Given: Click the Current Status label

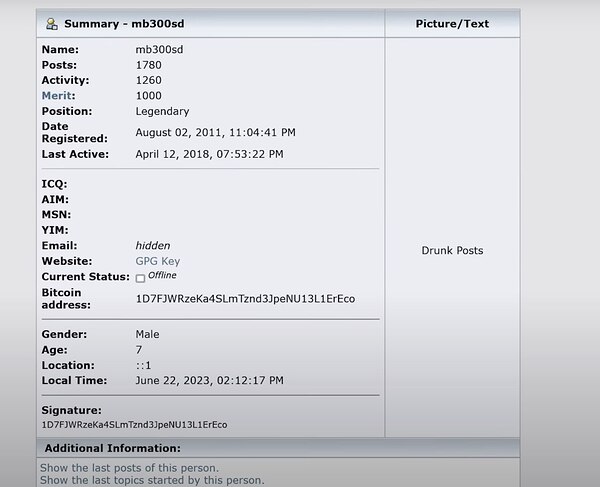Looking at the screenshot, I should (86, 277).
